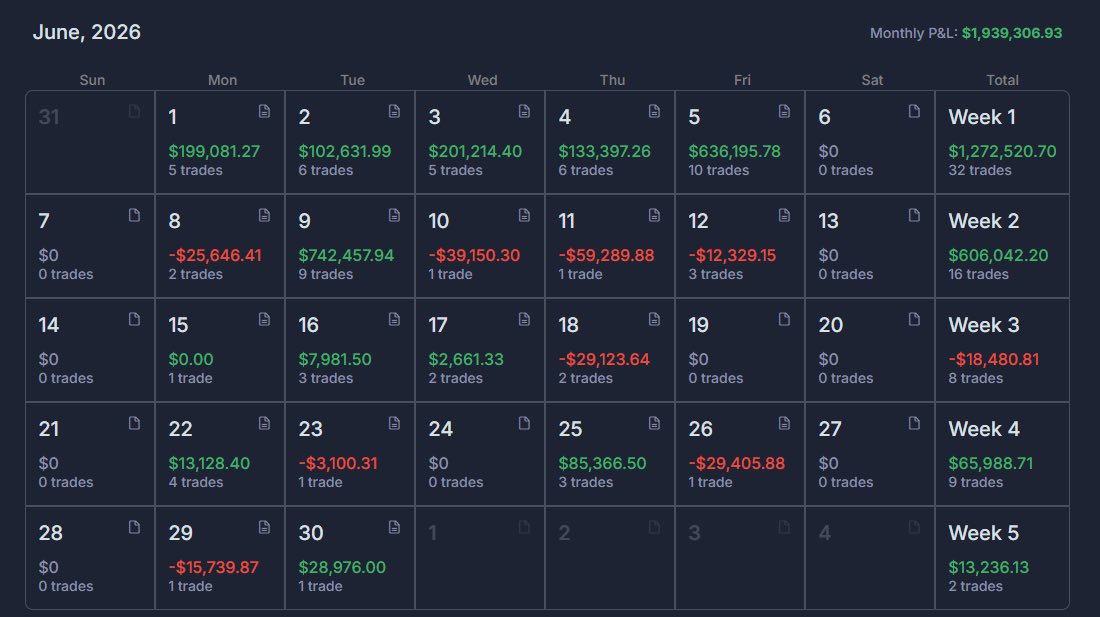Open the blank note icon on June 21

134,423
